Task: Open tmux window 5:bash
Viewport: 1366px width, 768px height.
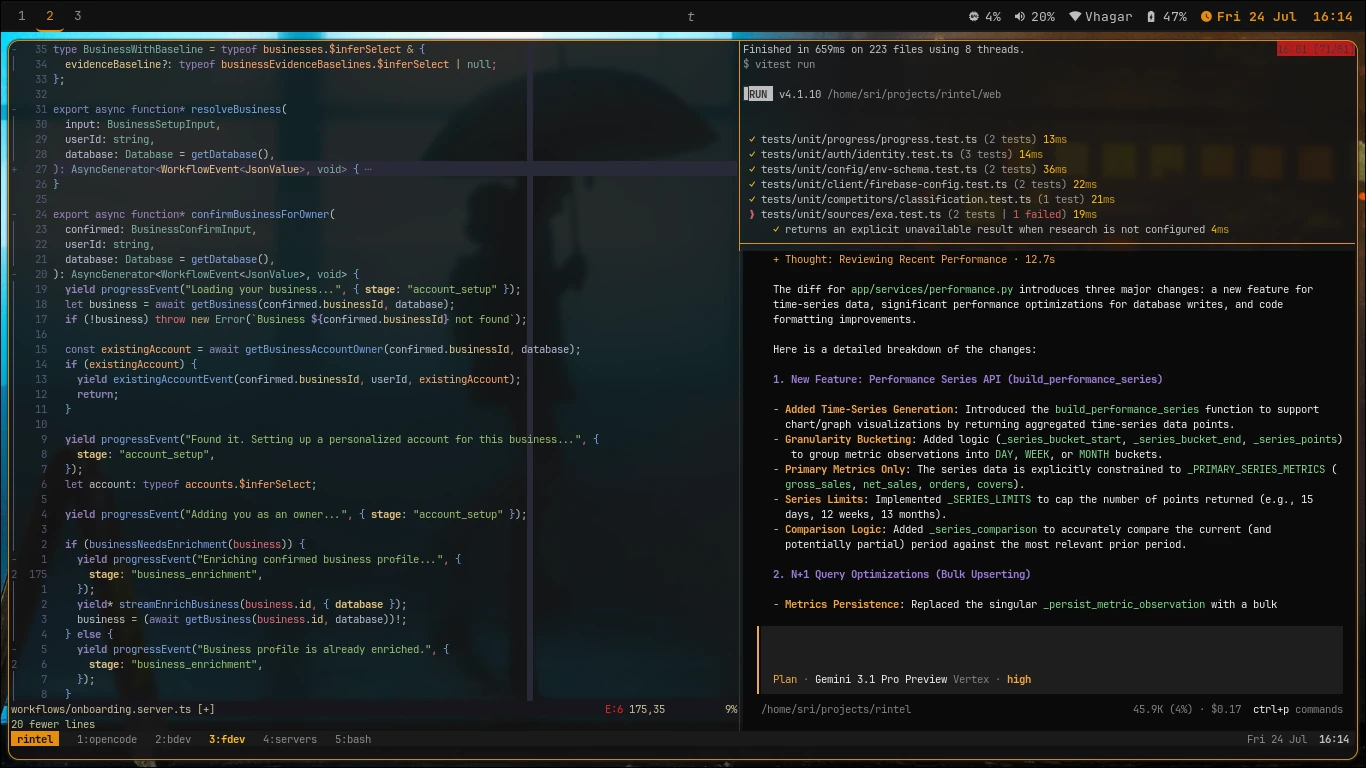Action: 353,740
